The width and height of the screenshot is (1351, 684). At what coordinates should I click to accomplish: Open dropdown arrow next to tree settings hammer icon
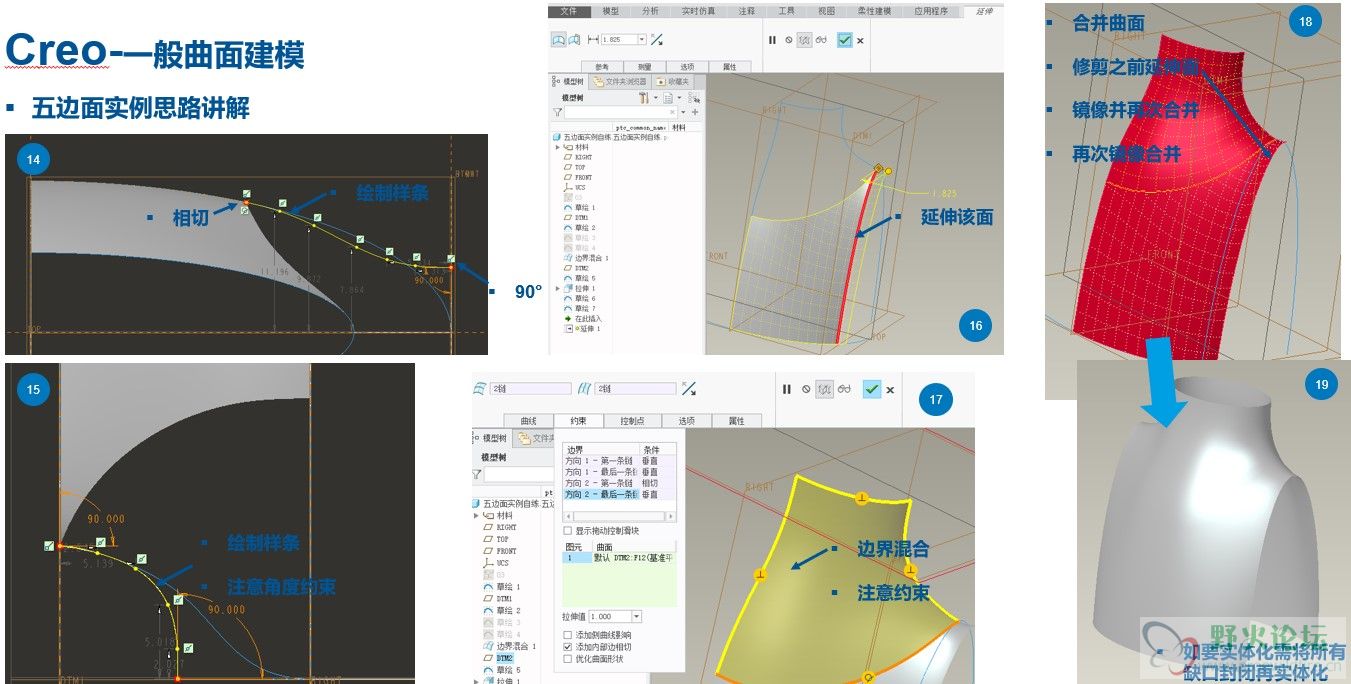(x=655, y=98)
